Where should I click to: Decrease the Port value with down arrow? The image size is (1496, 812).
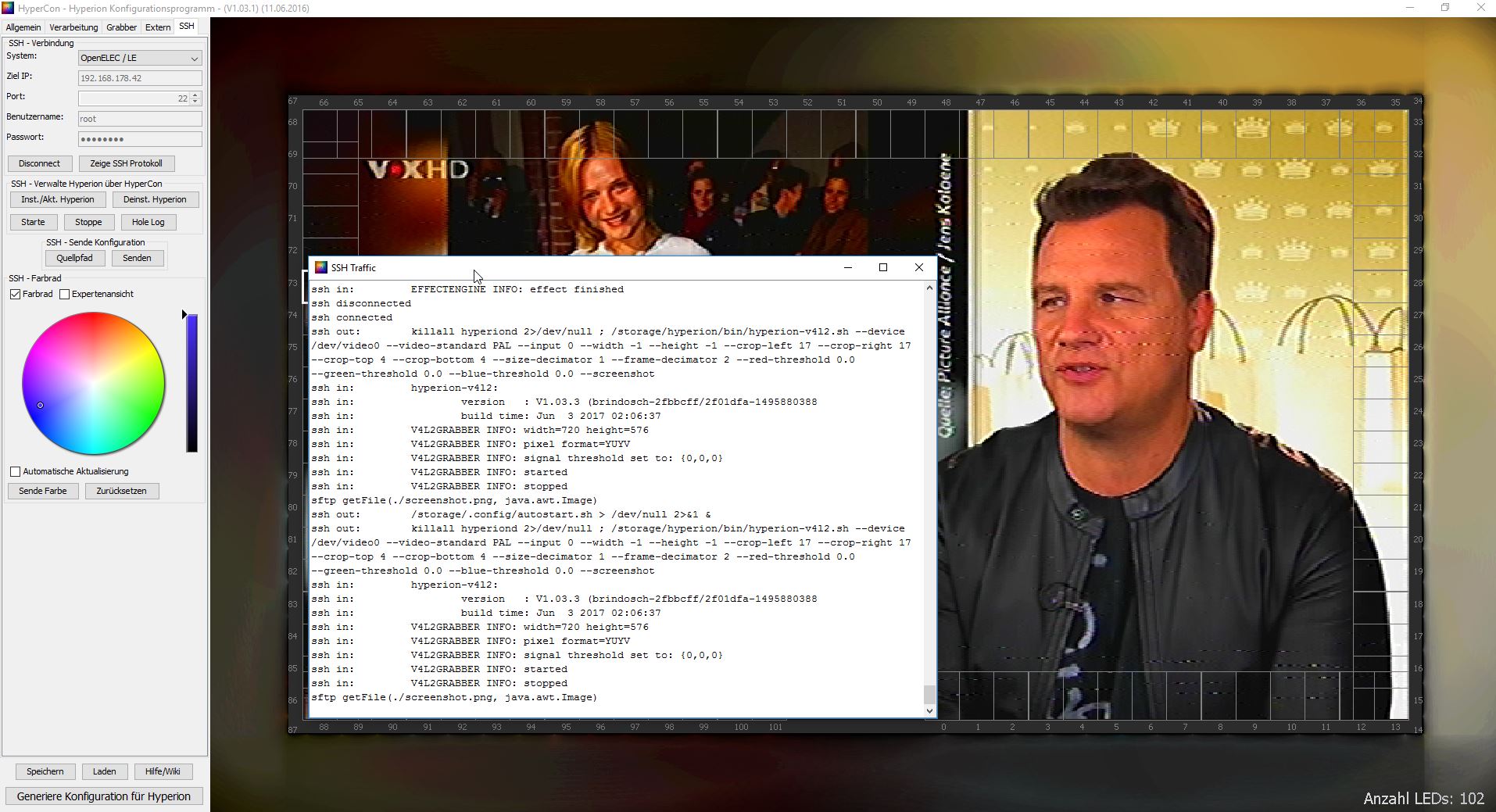(195, 102)
